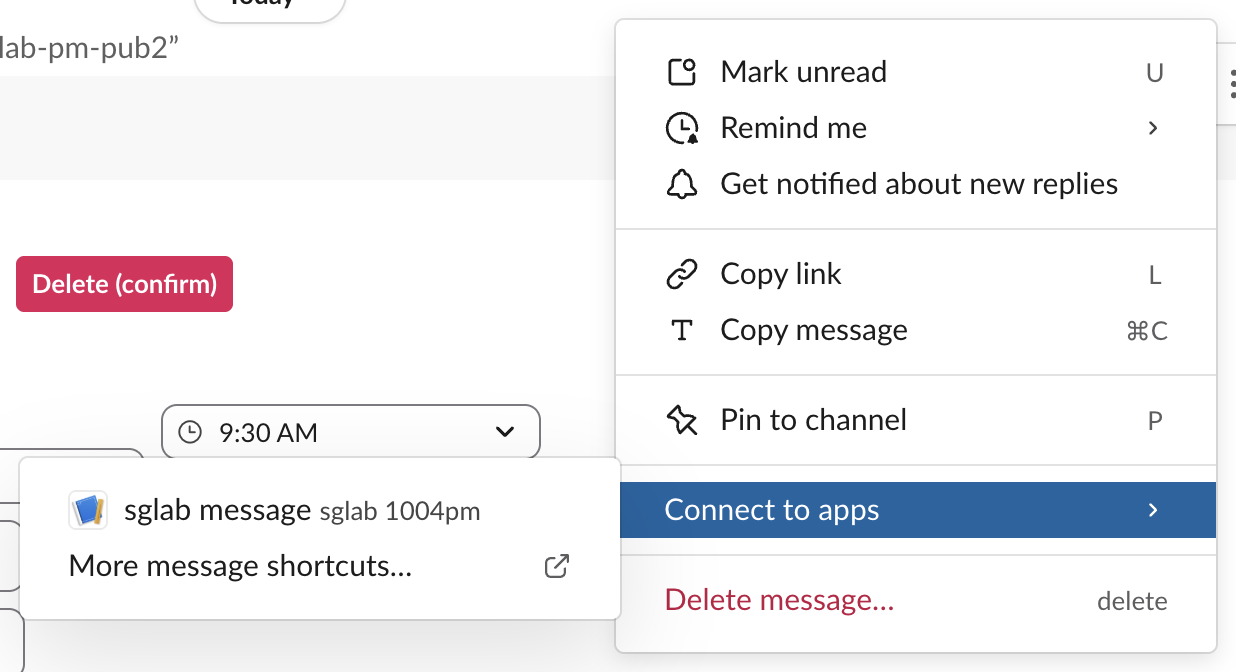The image size is (1236, 672).
Task: Click the Mark unread icon
Action: click(681, 72)
